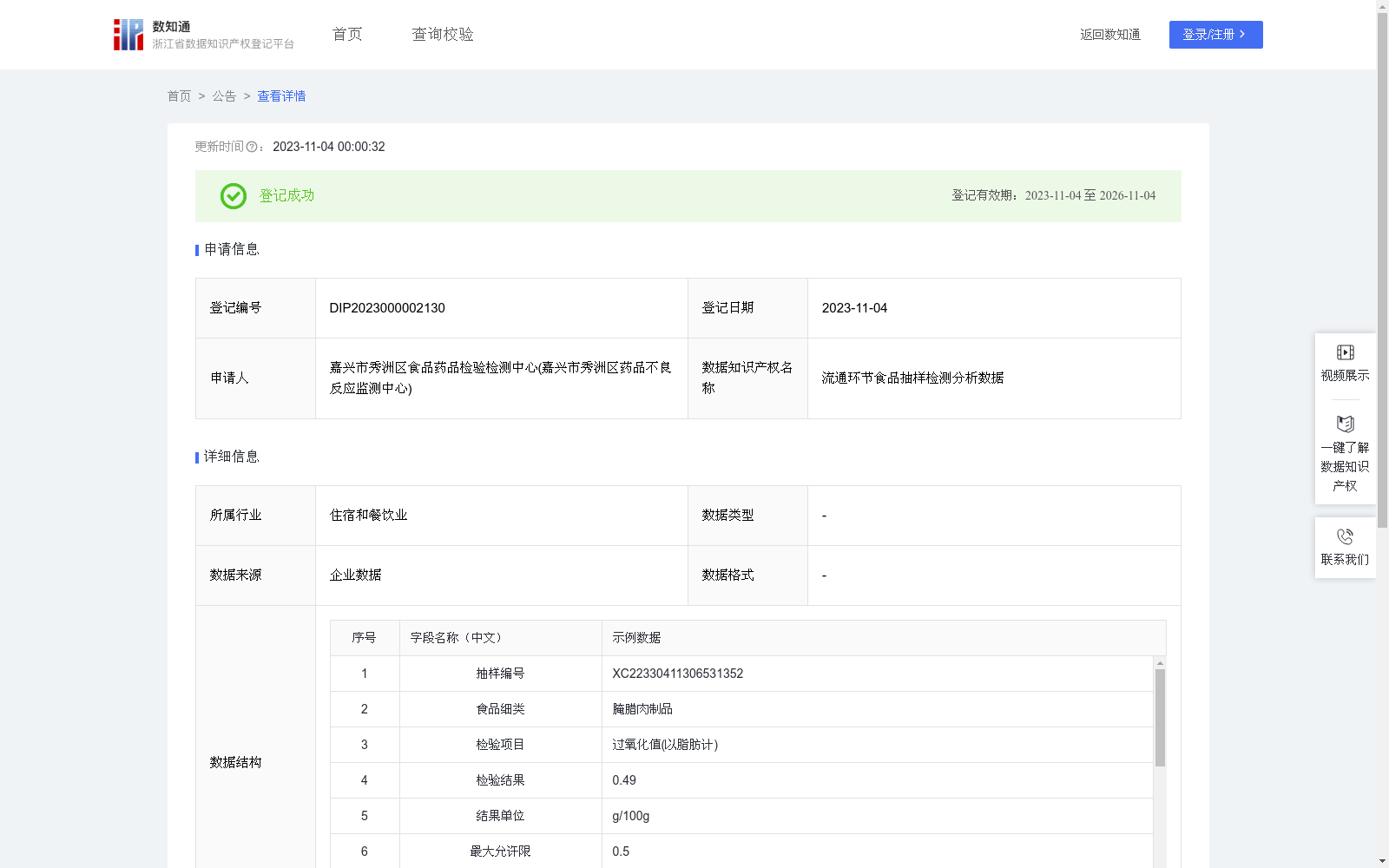
Task: Click the 一键了解数据知识产权 book icon
Action: pyautogui.click(x=1345, y=424)
